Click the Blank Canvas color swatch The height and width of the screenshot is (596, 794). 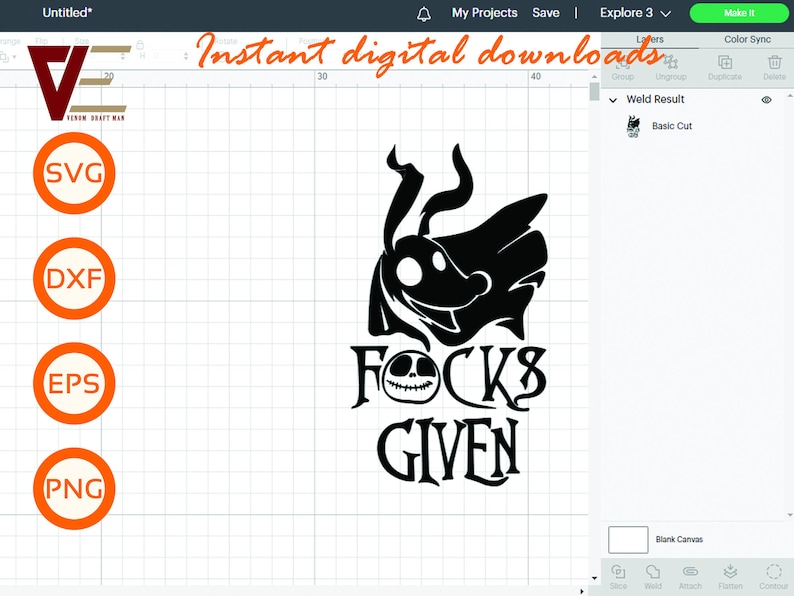628,540
